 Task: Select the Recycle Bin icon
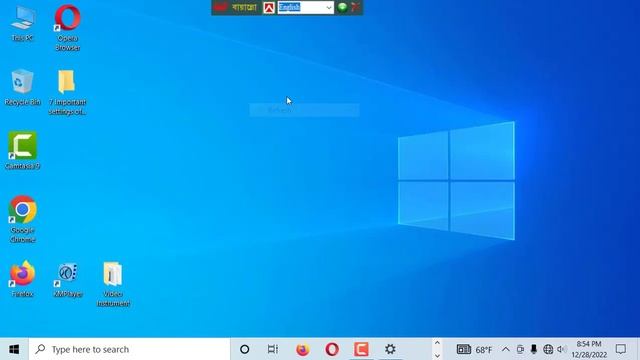click(22, 87)
